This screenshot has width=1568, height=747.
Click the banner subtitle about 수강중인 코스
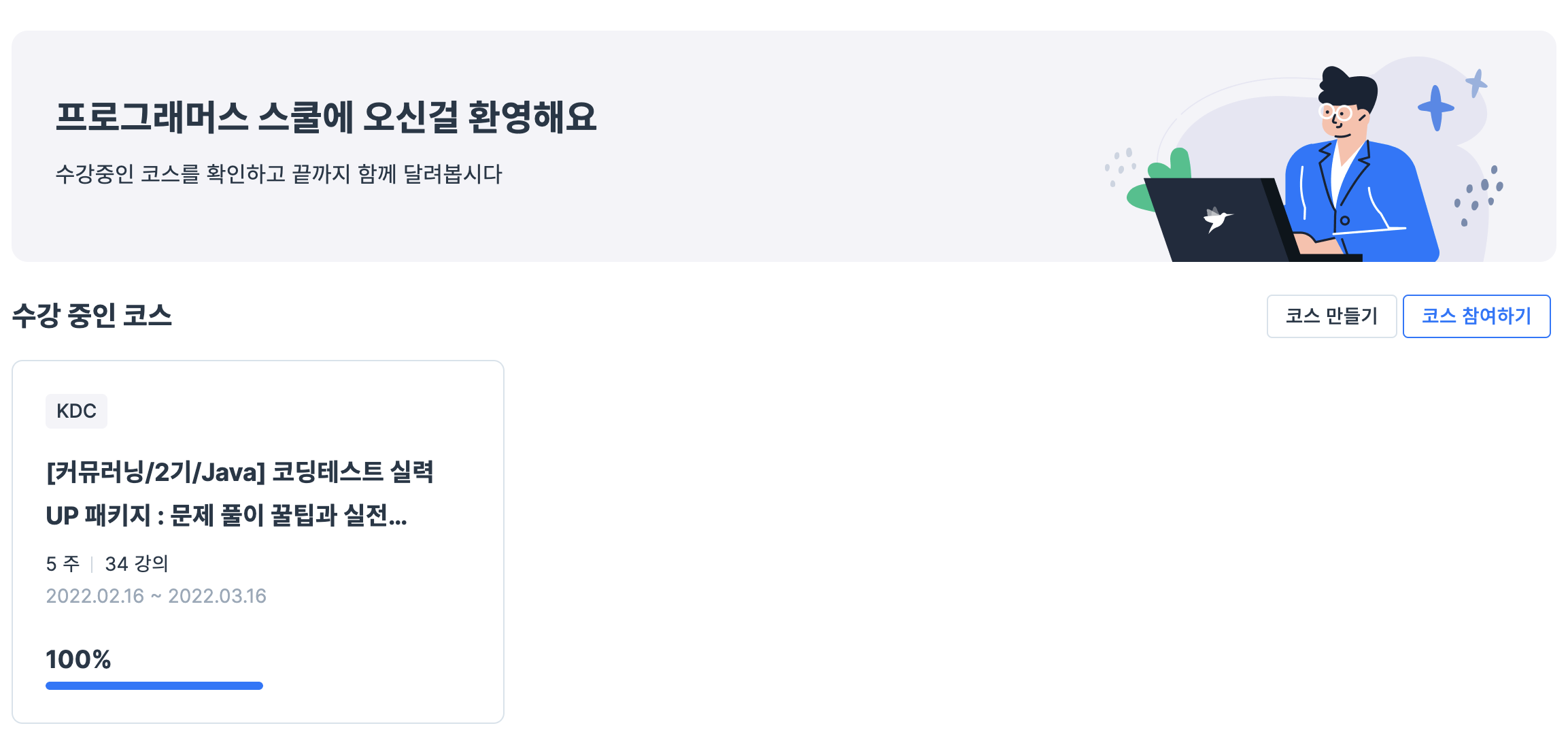(279, 174)
